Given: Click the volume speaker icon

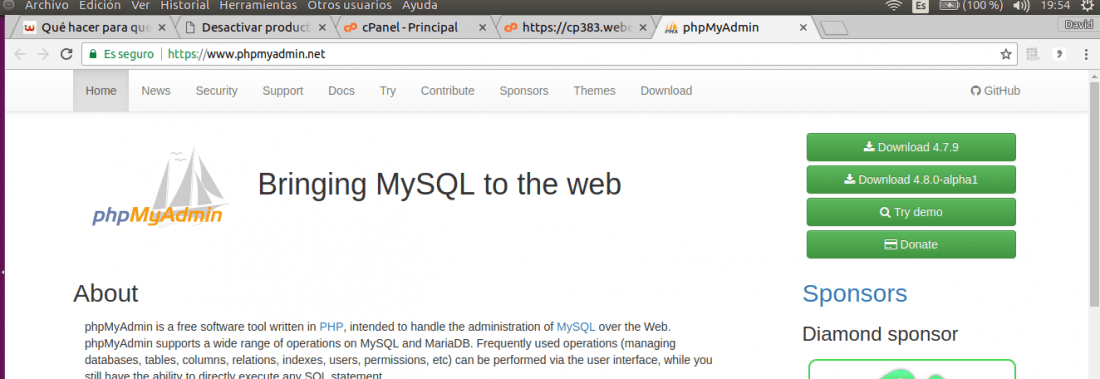Looking at the screenshot, I should pyautogui.click(x=1021, y=6).
